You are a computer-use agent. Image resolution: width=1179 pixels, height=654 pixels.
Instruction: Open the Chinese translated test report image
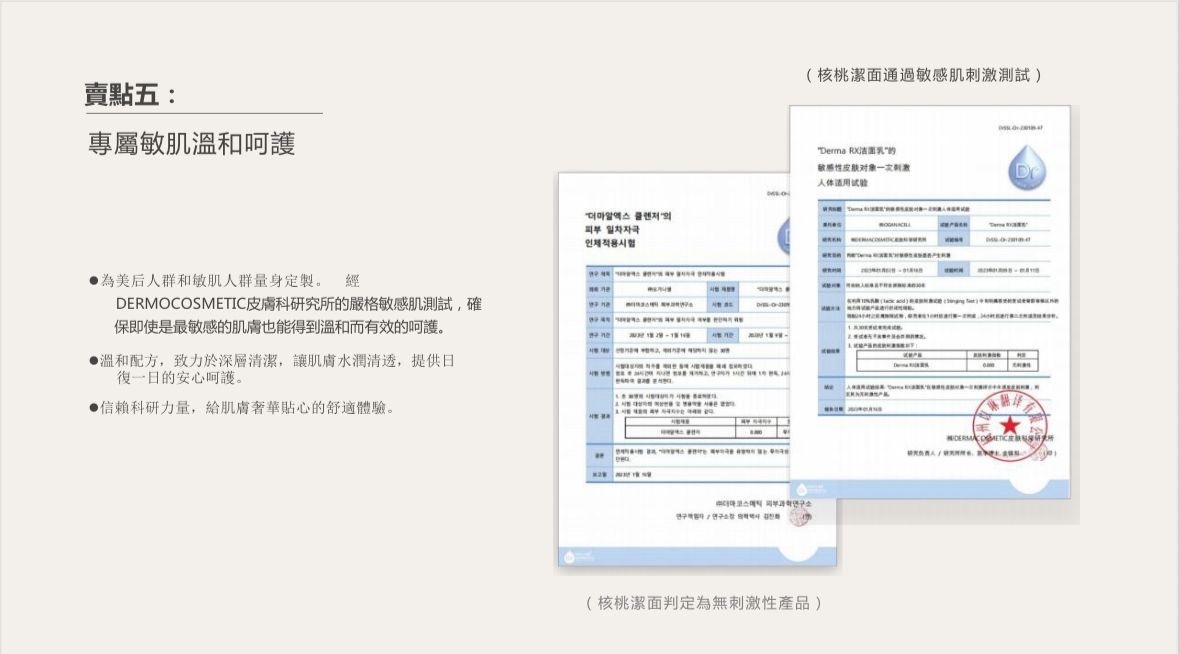click(929, 302)
